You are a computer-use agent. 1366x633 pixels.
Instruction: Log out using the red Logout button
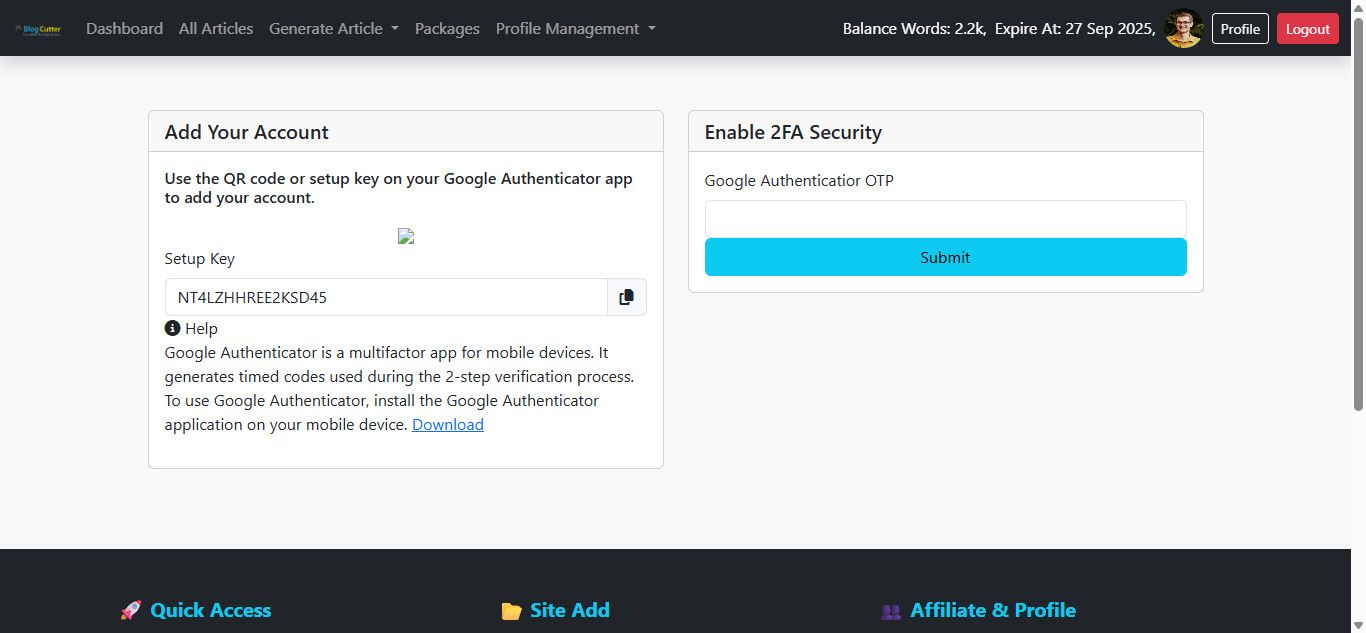[x=1307, y=29]
